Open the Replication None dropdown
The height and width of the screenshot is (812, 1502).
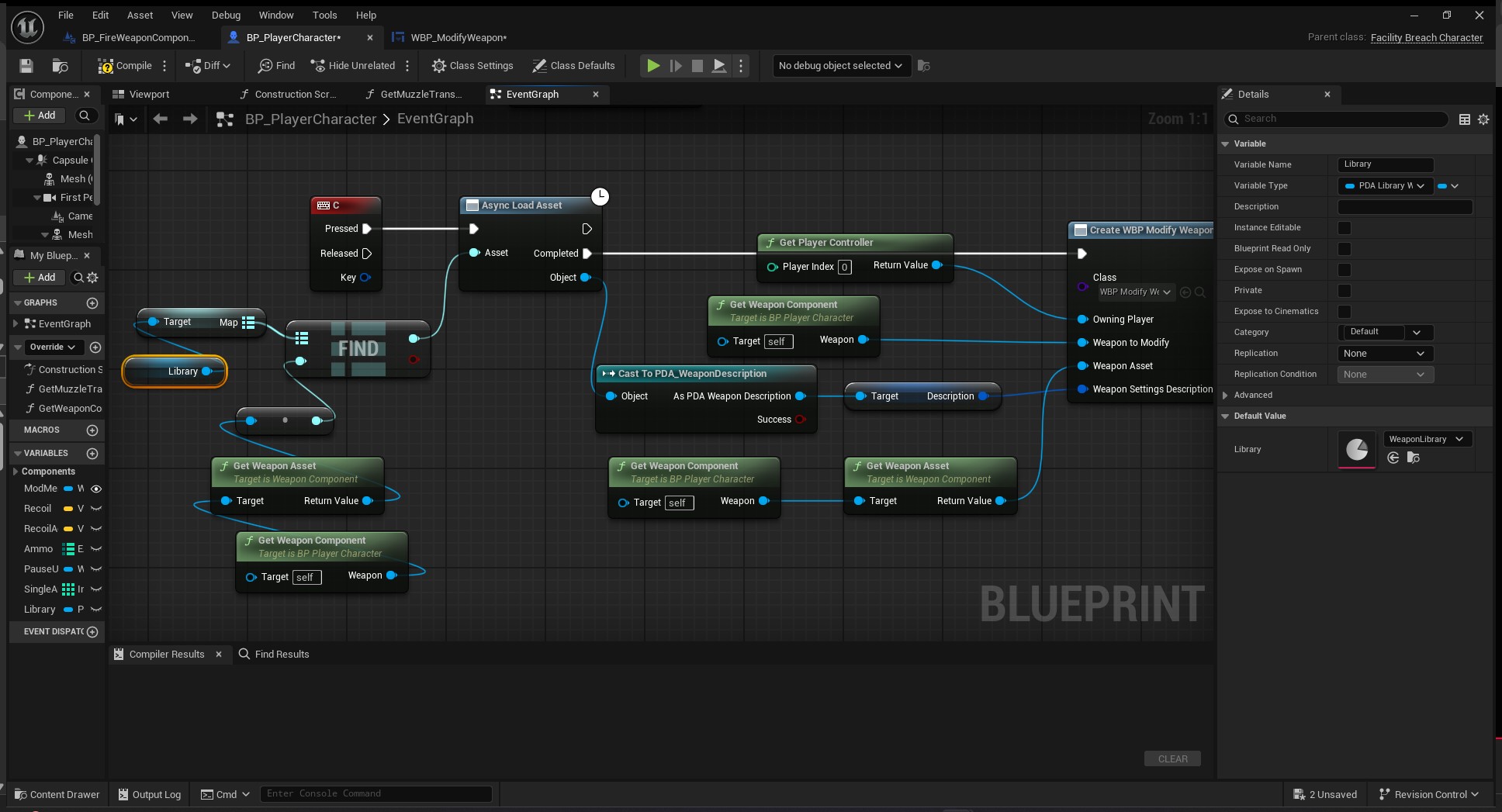(1386, 354)
